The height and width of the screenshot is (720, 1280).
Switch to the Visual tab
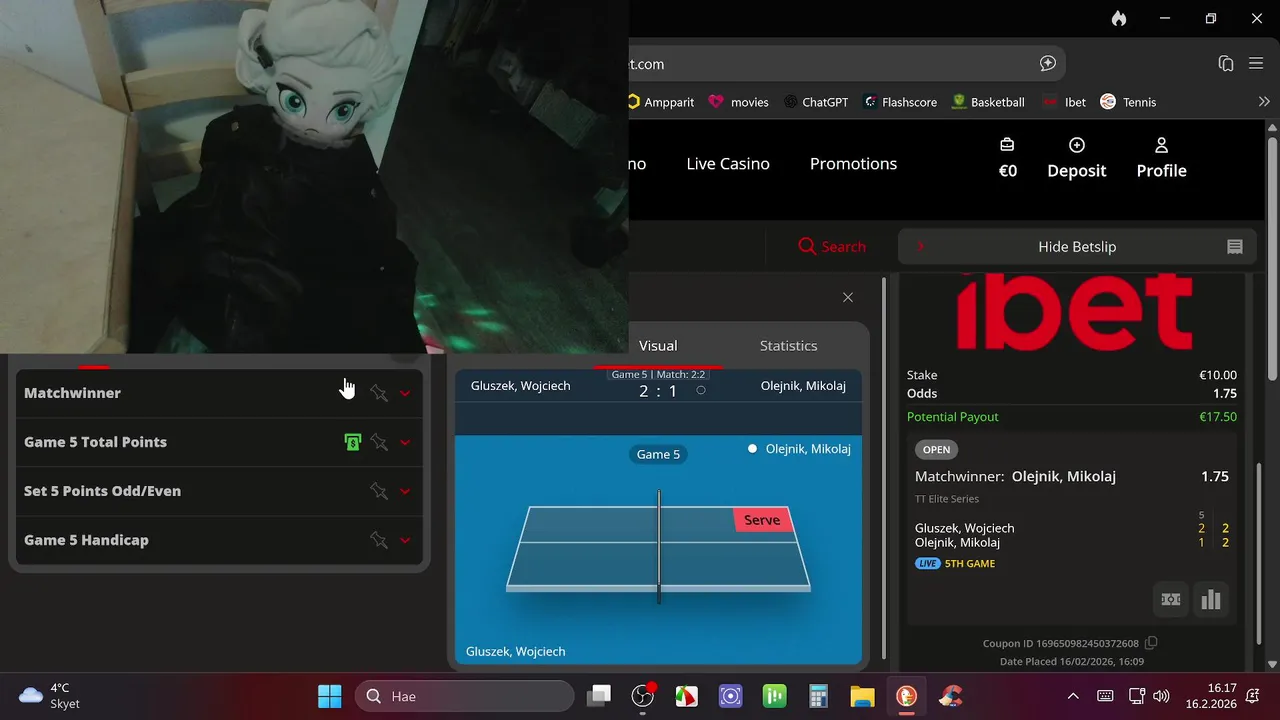[x=658, y=345]
